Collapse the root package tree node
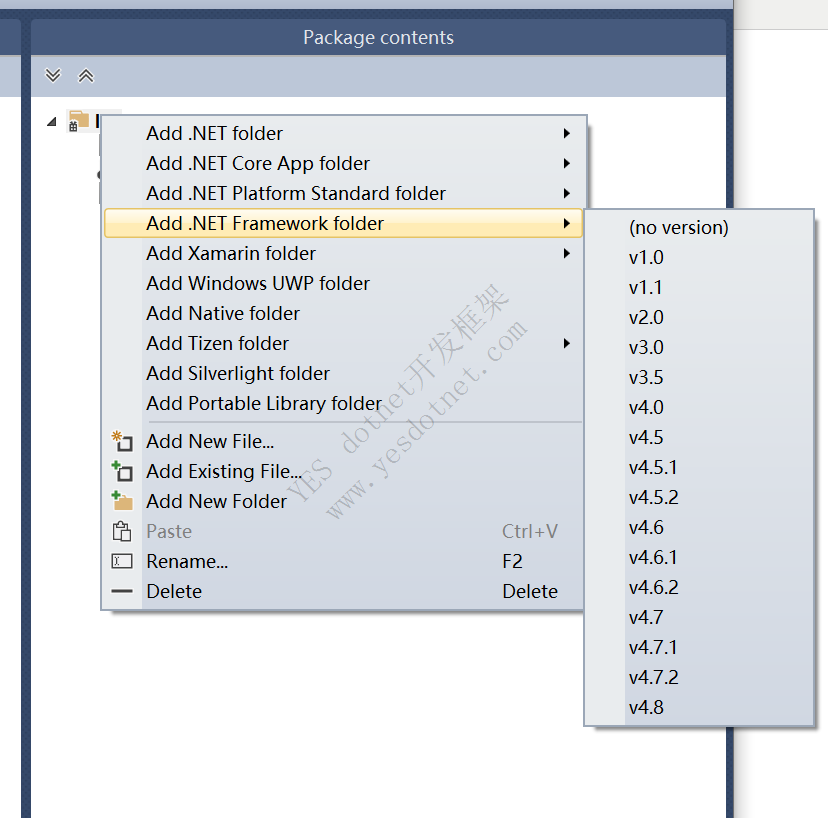Image resolution: width=828 pixels, height=818 pixels. [x=52, y=122]
